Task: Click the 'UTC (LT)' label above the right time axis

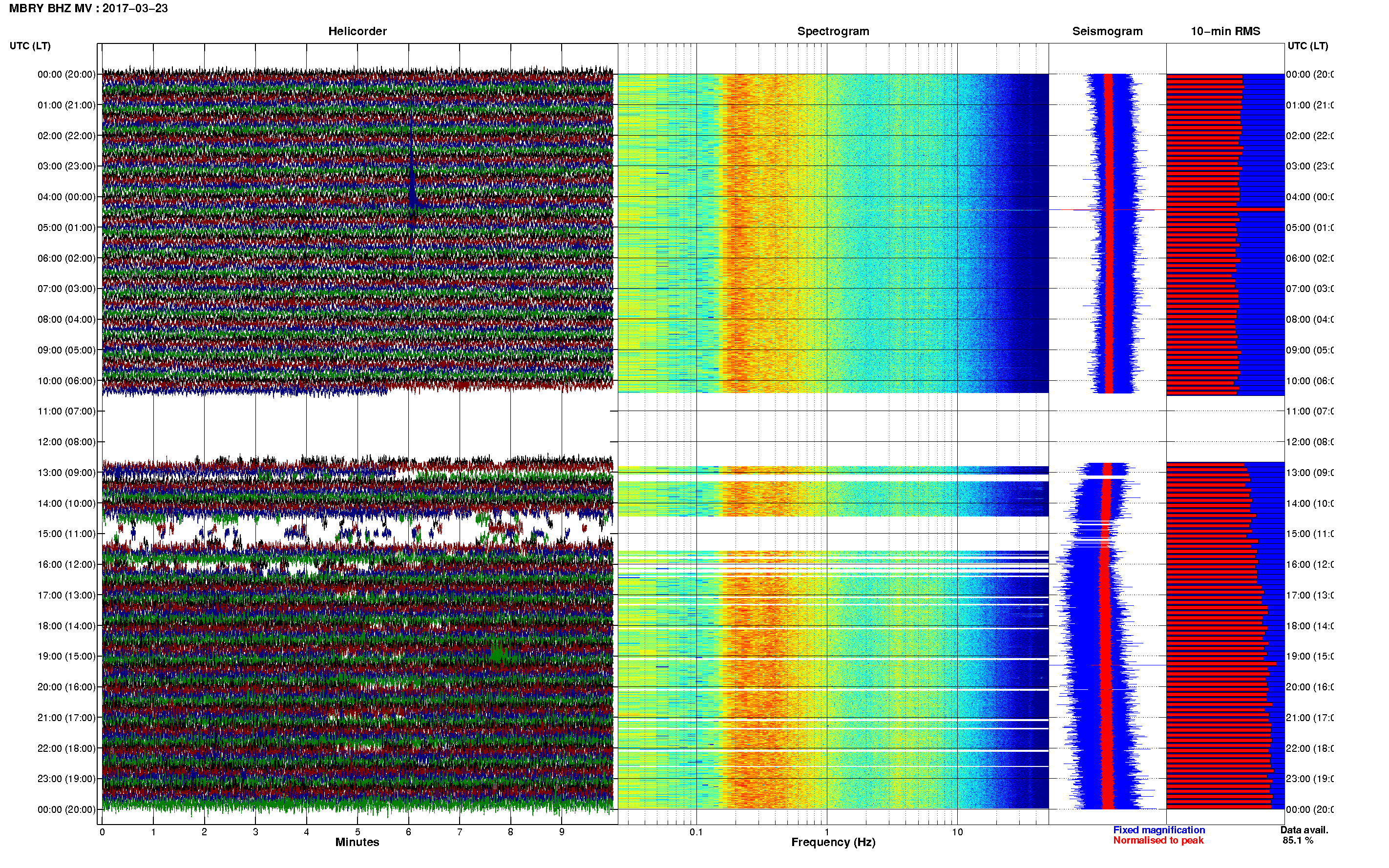Action: click(1307, 46)
